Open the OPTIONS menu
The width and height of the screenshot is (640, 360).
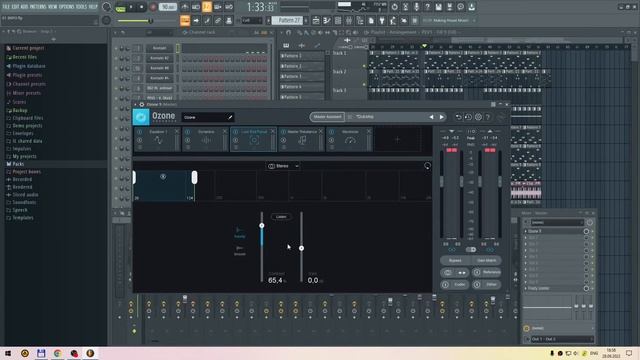pyautogui.click(x=67, y=7)
